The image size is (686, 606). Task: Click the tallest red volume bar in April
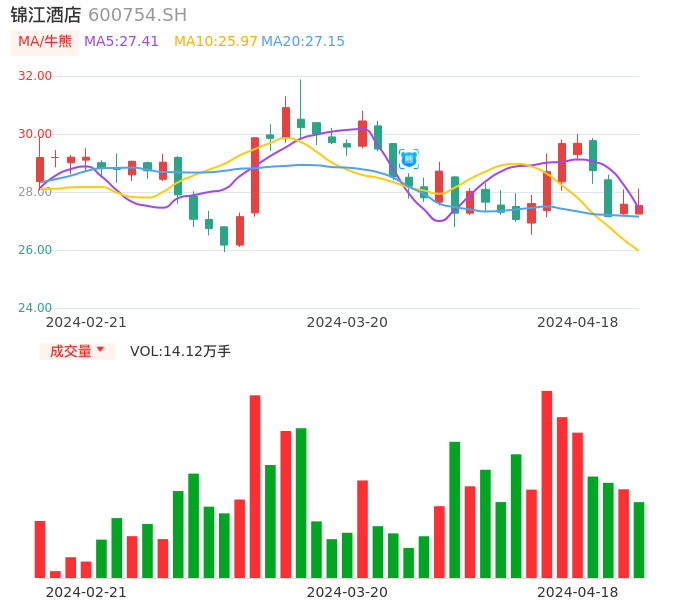coord(547,484)
